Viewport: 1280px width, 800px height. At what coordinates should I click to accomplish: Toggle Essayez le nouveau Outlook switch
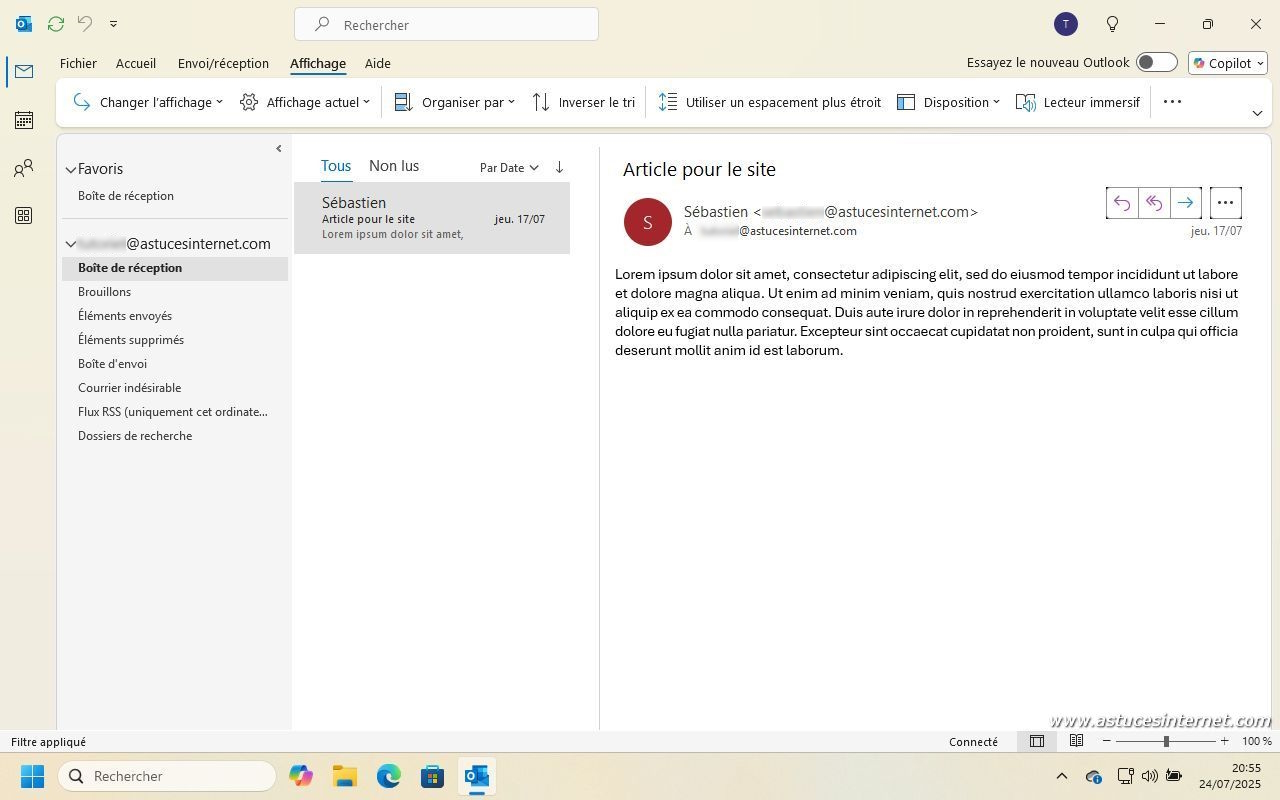click(x=1157, y=62)
